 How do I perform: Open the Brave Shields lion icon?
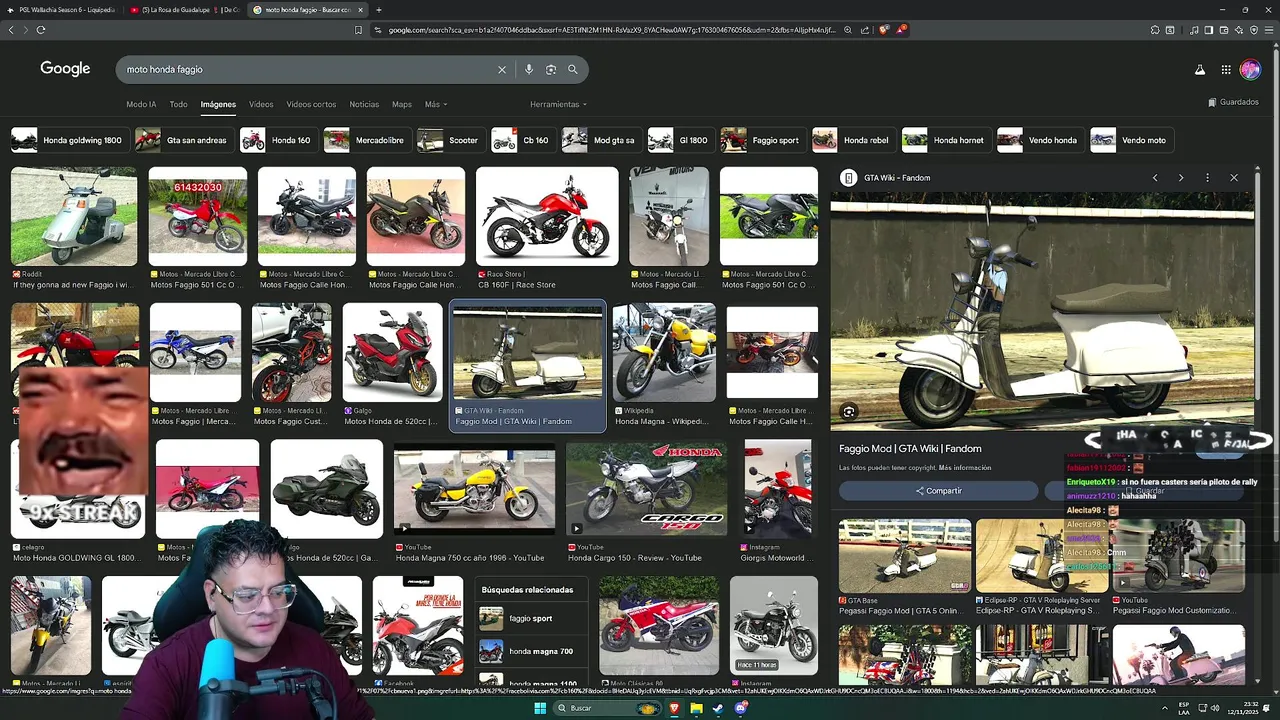pyautogui.click(x=883, y=30)
